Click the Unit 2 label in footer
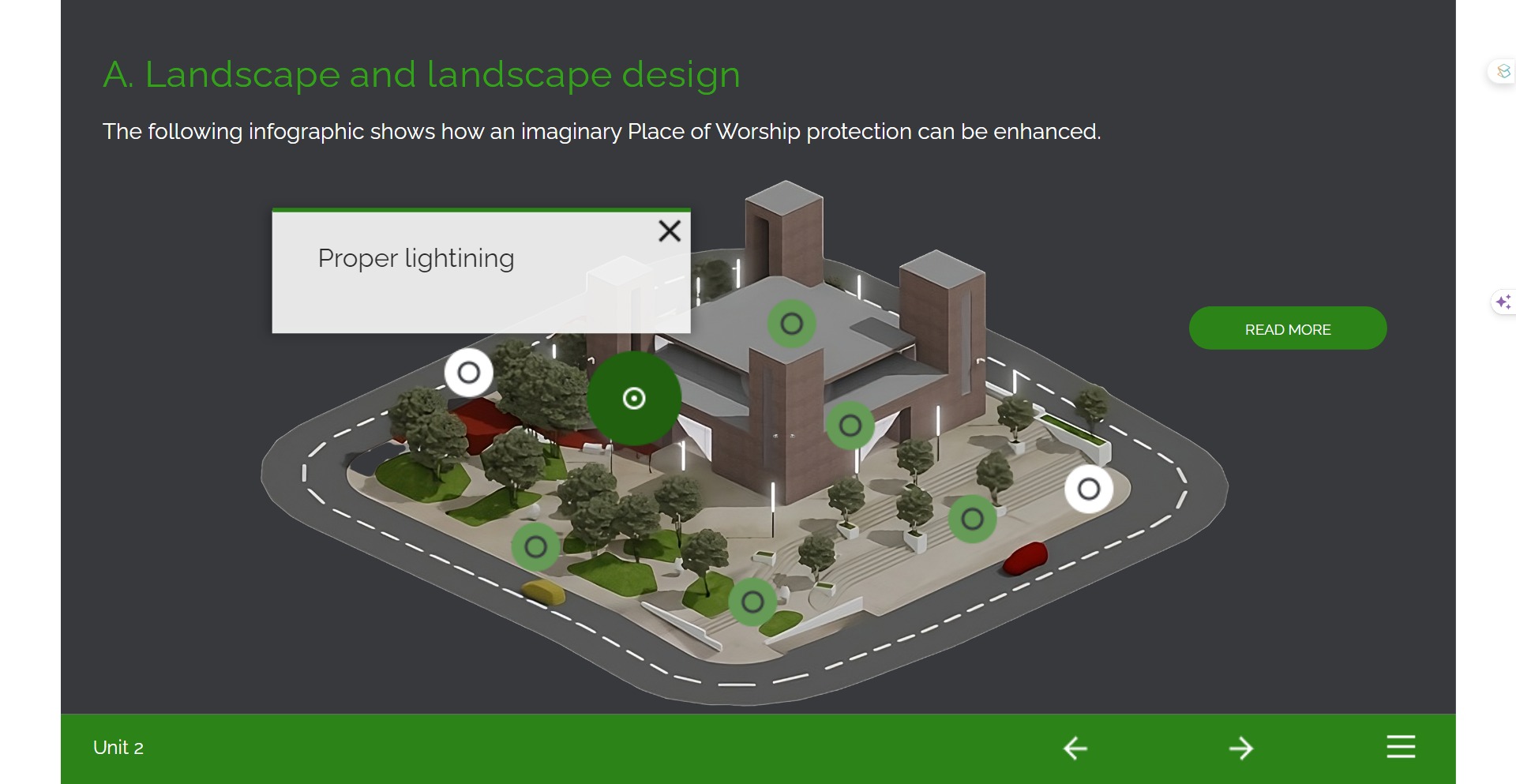Screen dimensions: 1516x784 (118, 748)
